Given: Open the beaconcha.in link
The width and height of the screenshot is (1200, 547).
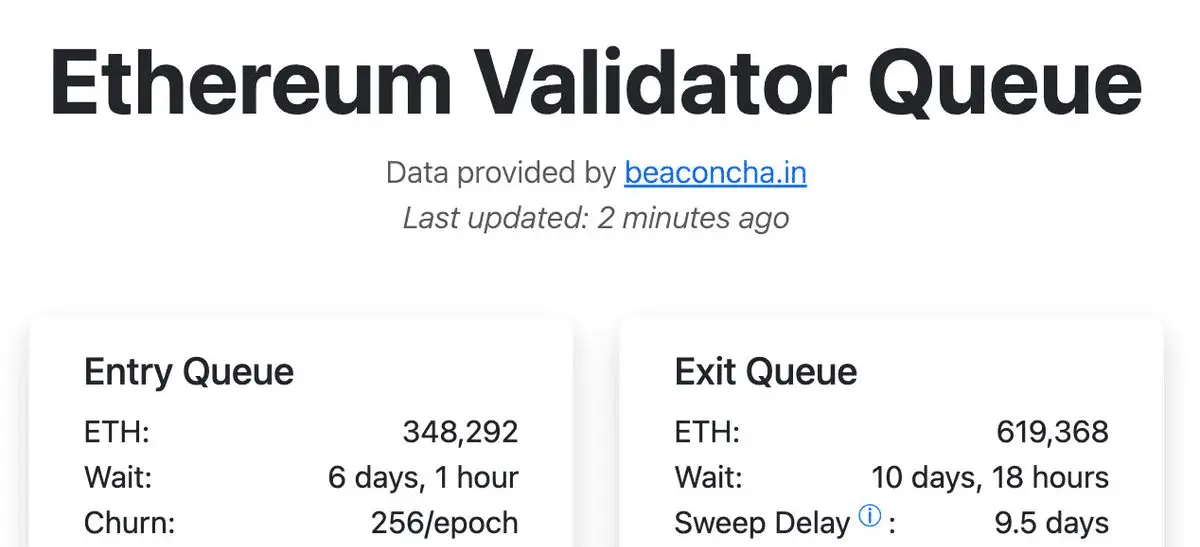Looking at the screenshot, I should [x=715, y=172].
